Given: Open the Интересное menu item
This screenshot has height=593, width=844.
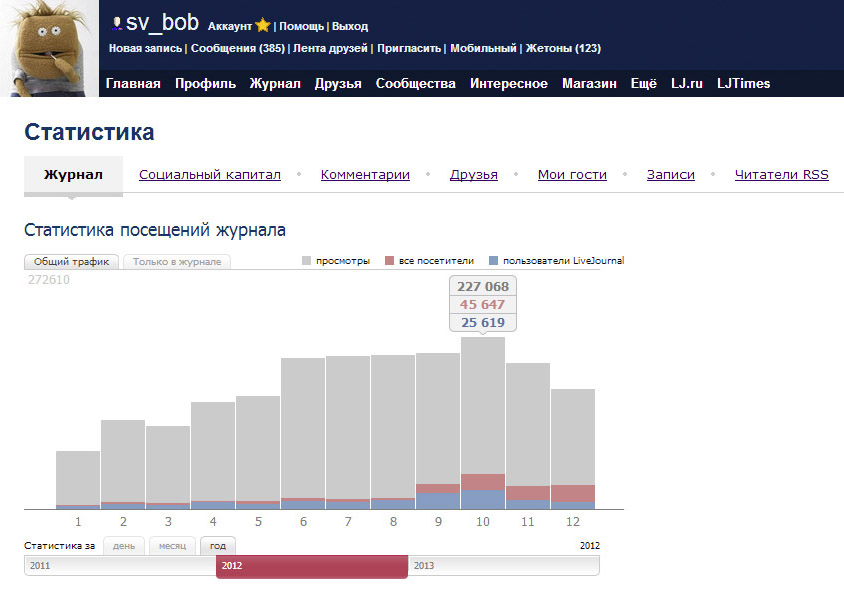Looking at the screenshot, I should [509, 83].
